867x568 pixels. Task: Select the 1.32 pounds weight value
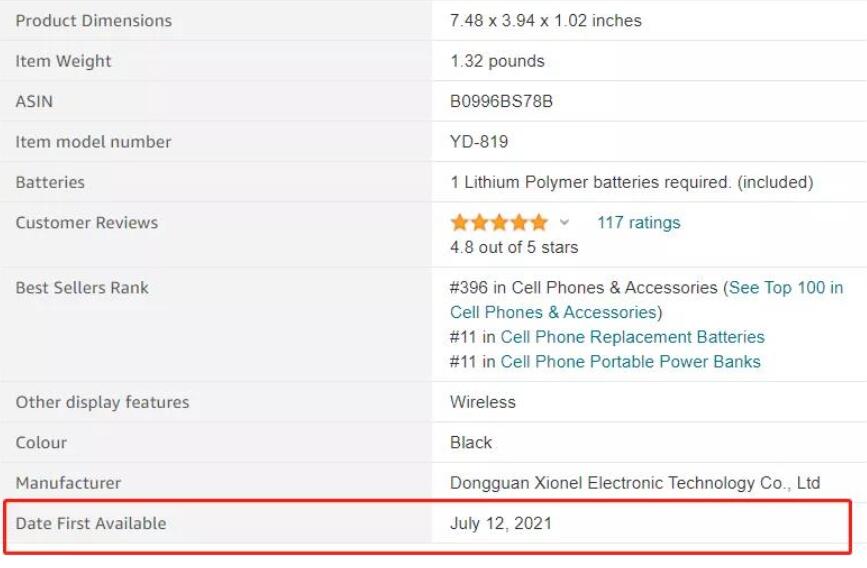click(497, 61)
